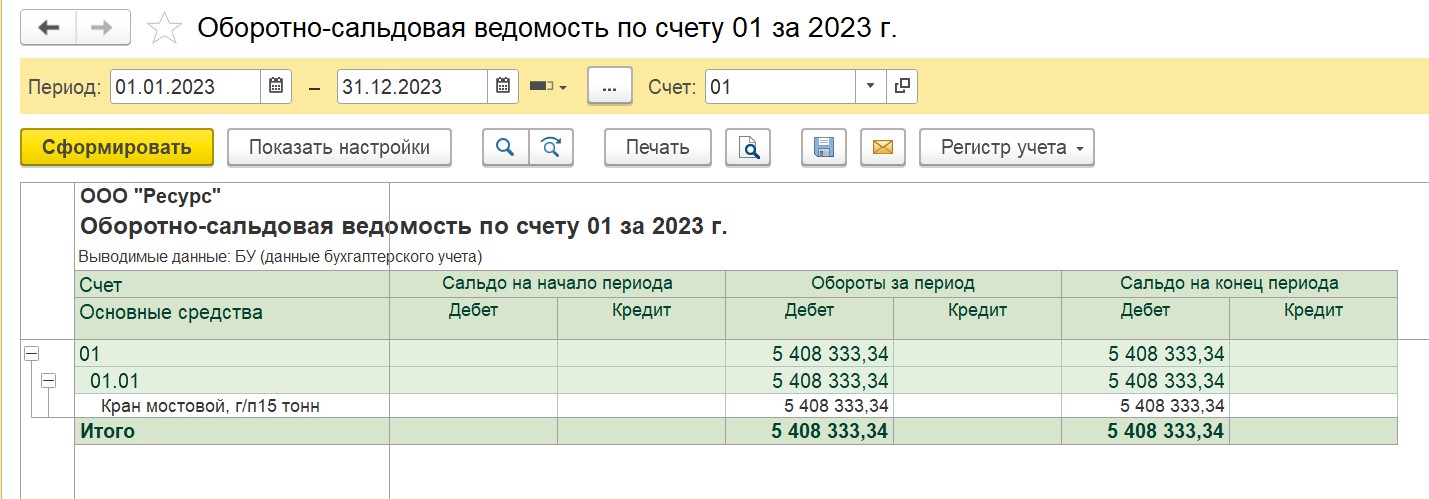The image size is (1429, 499).
Task: Click the magnifier search icon
Action: coord(505,147)
